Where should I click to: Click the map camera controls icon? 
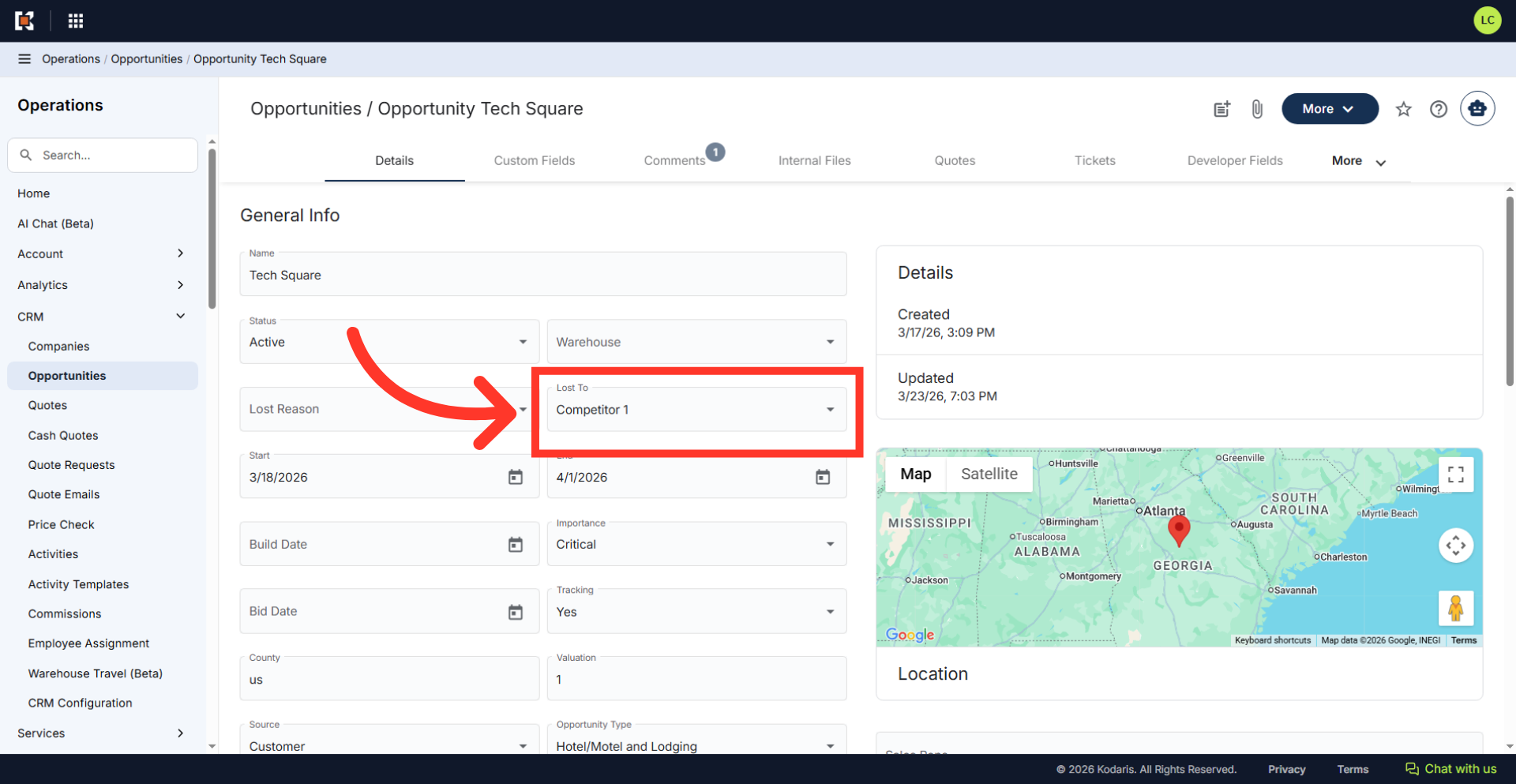[1456, 545]
